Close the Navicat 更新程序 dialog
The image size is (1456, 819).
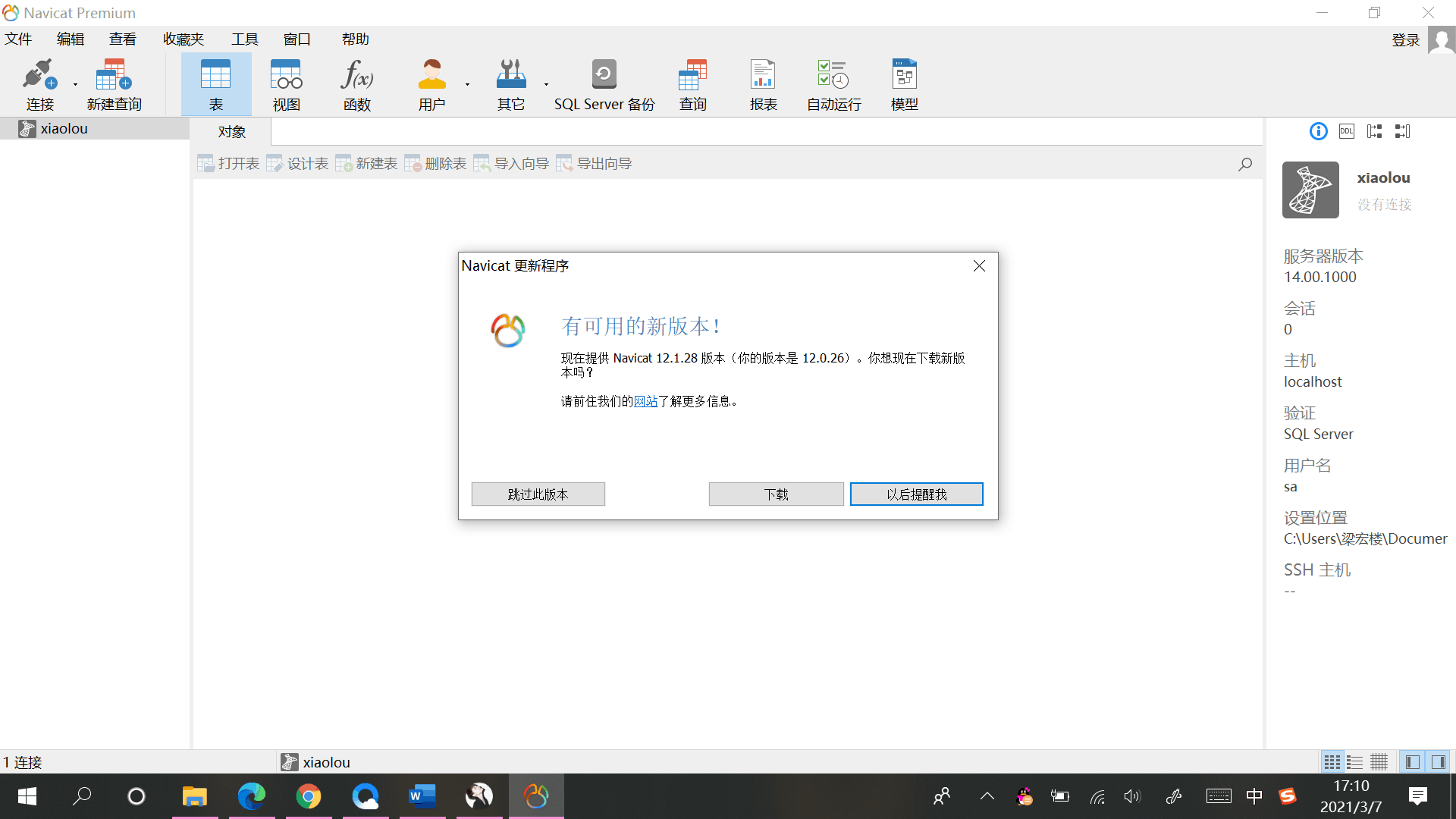(979, 265)
